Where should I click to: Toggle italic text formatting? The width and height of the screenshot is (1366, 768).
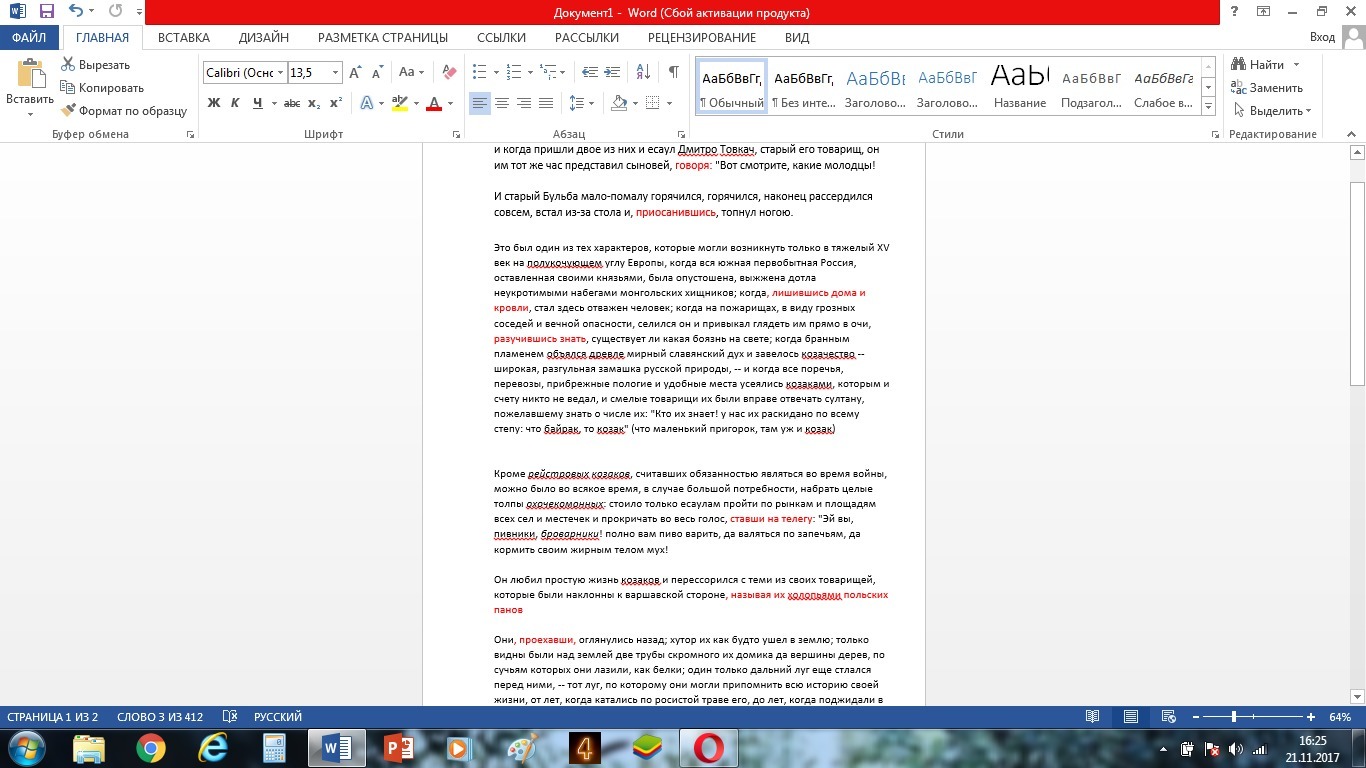coord(235,103)
